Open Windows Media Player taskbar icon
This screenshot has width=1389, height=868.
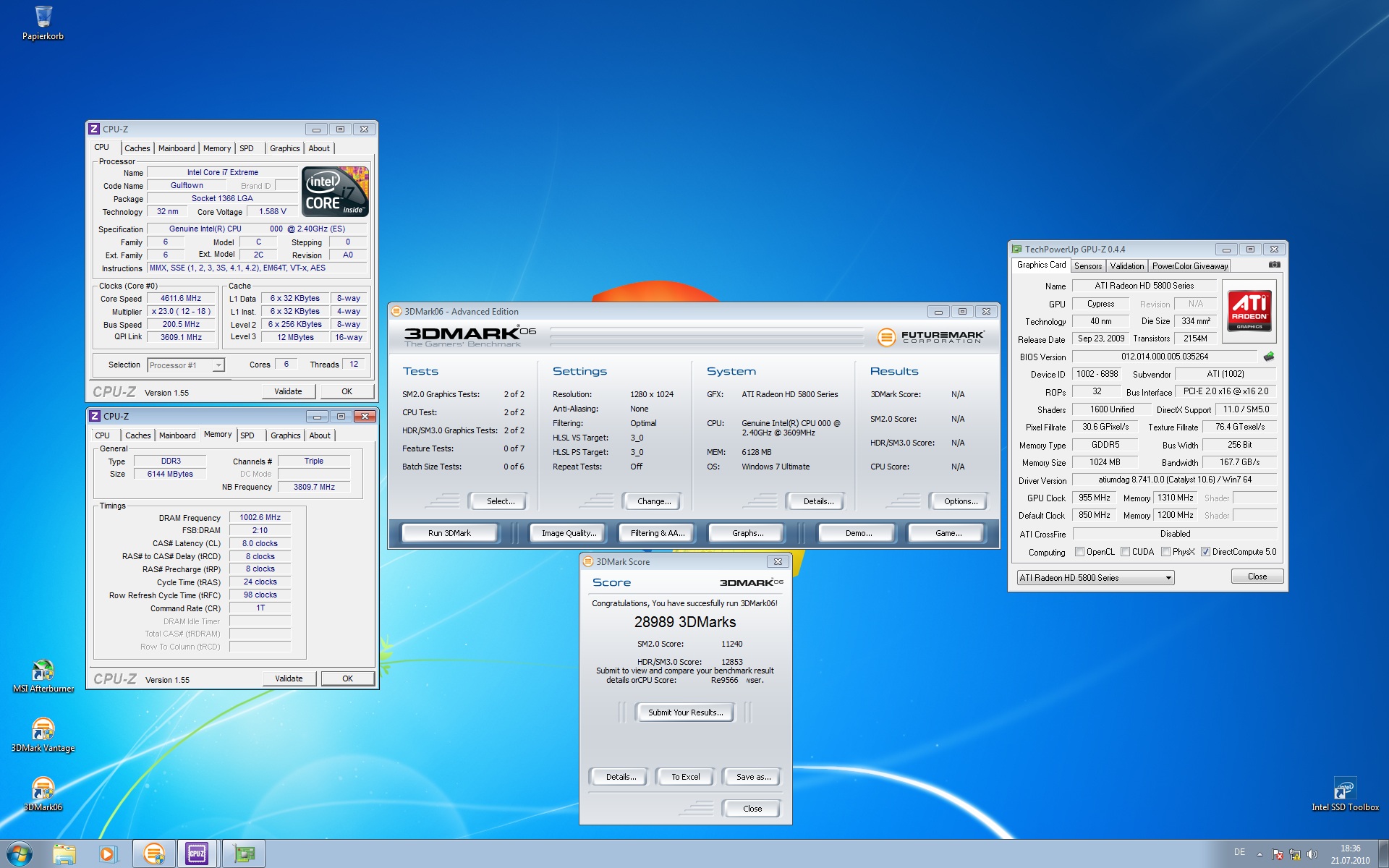click(x=107, y=854)
